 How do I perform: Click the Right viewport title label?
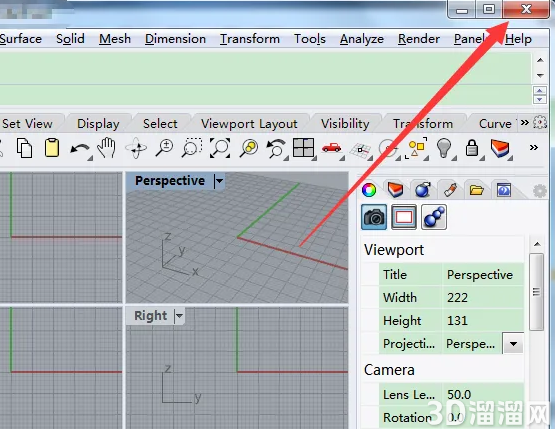tap(150, 315)
